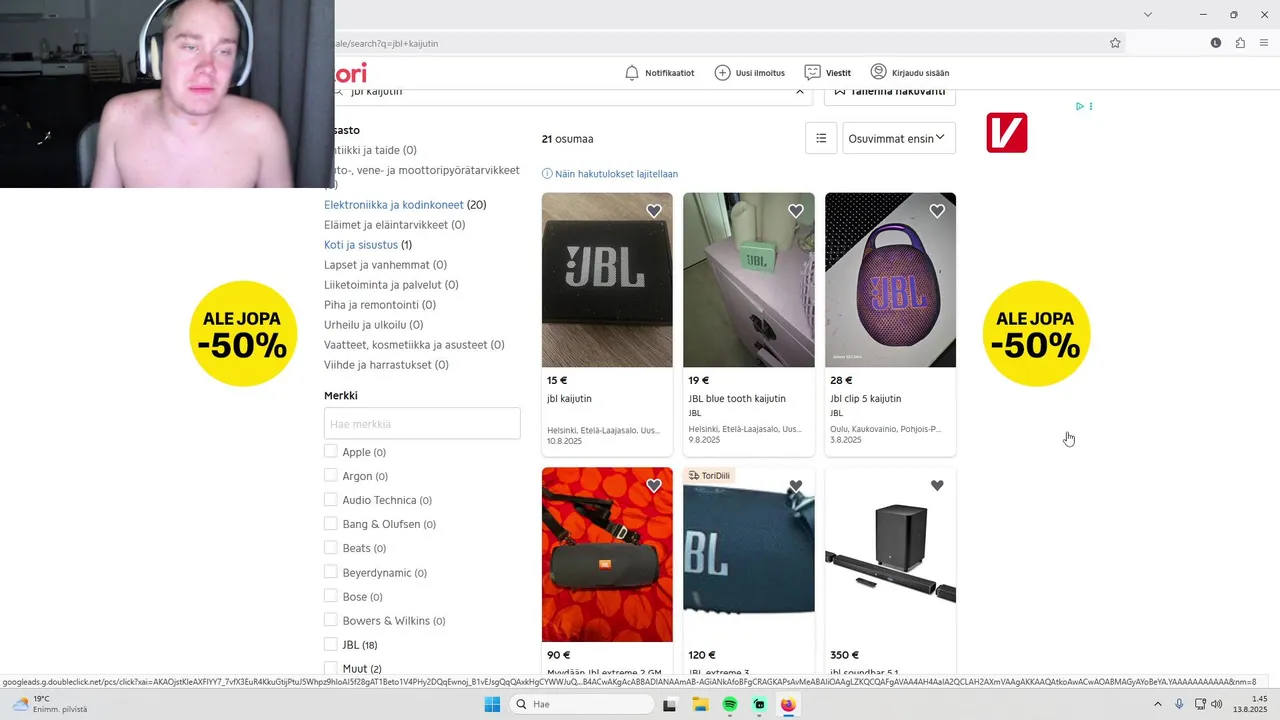Click the Windows taskbar Hae search box

581,704
